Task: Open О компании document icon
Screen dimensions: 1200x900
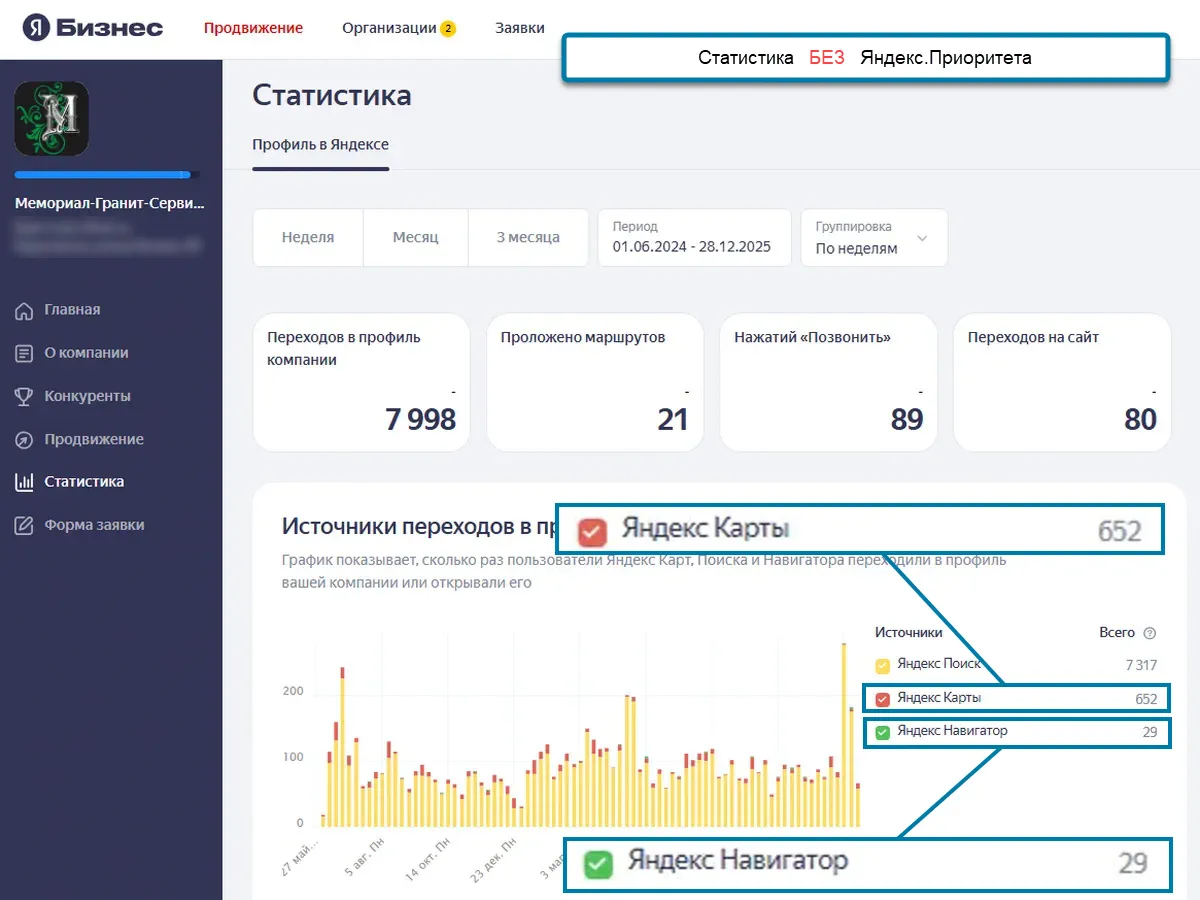Action: pyautogui.click(x=24, y=353)
